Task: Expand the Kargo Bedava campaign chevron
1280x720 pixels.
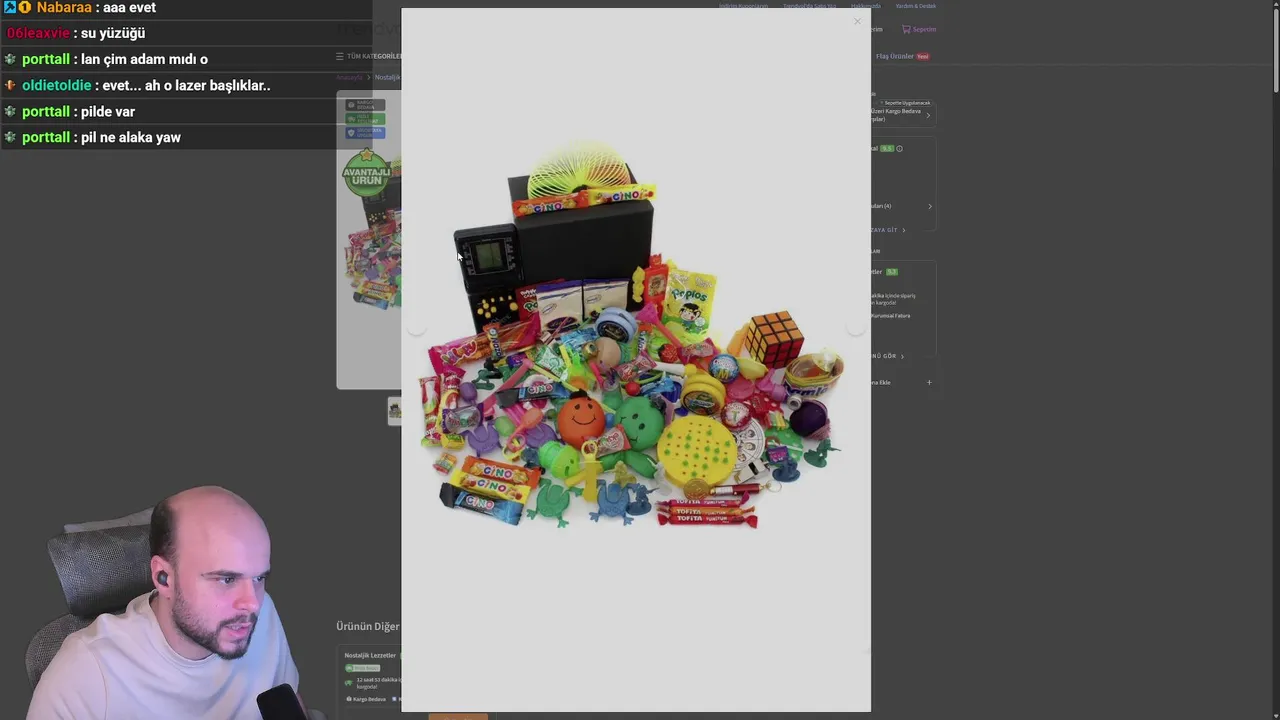Action: 928,115
